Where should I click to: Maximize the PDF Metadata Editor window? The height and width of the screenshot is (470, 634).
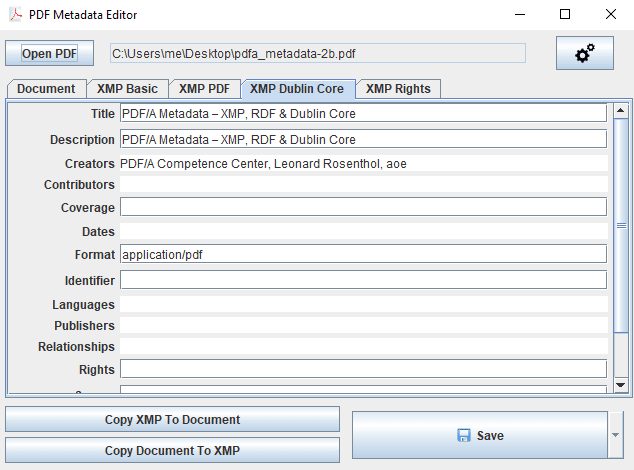(x=565, y=15)
